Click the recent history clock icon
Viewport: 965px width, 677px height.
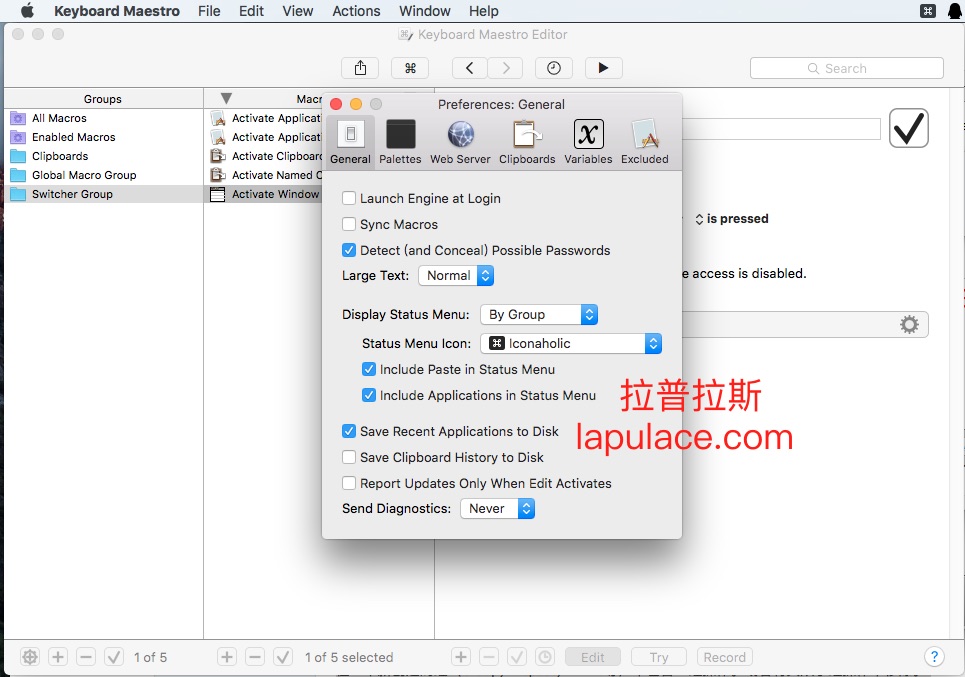coord(554,68)
